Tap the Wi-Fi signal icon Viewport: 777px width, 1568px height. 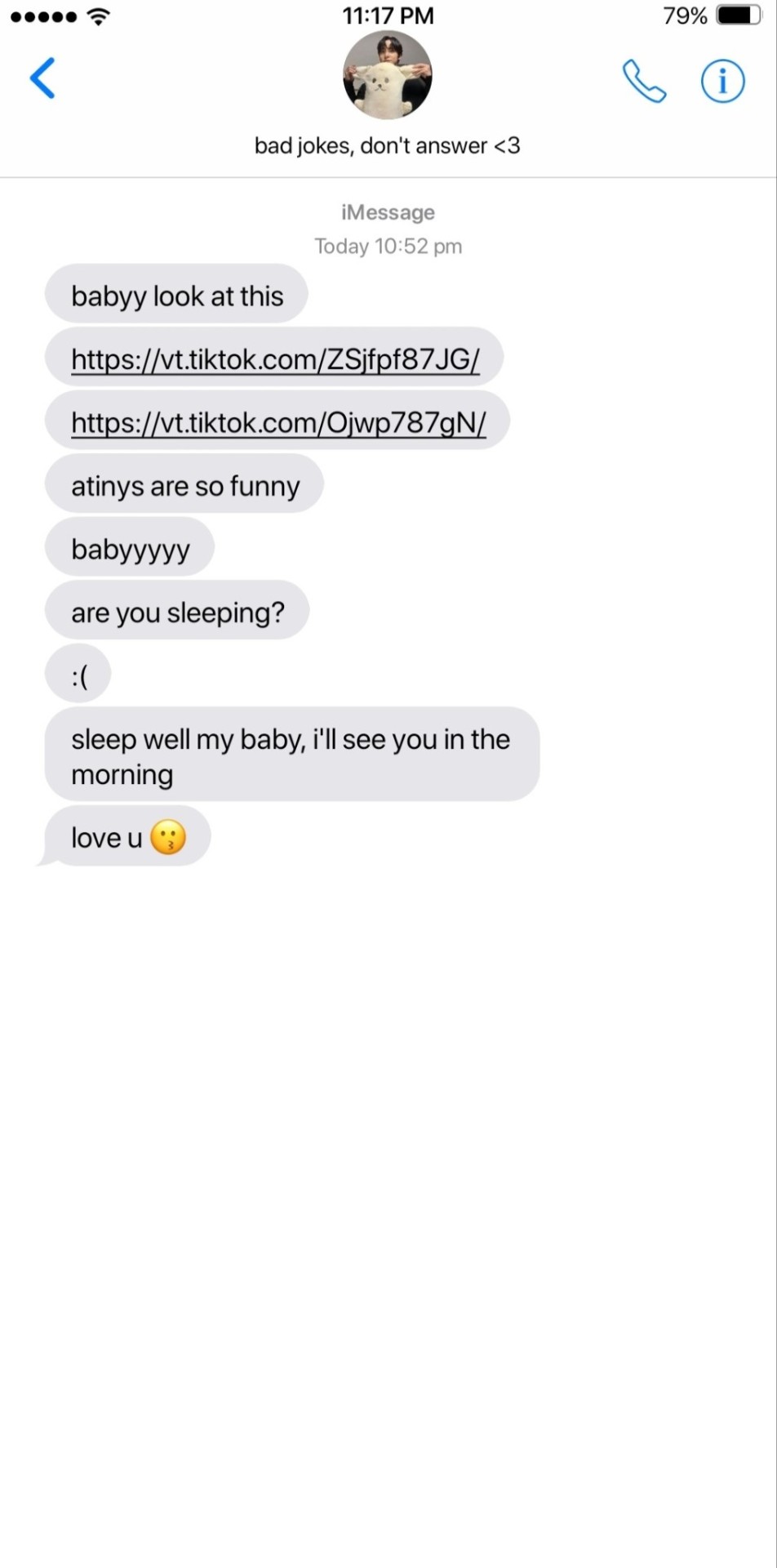(98, 16)
